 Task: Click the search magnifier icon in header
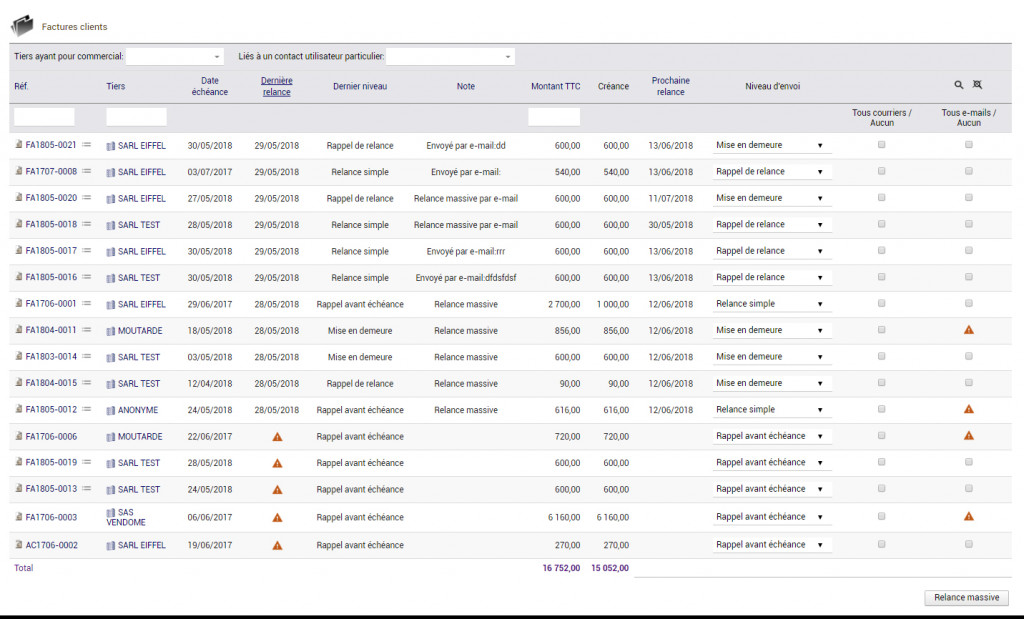[959, 86]
